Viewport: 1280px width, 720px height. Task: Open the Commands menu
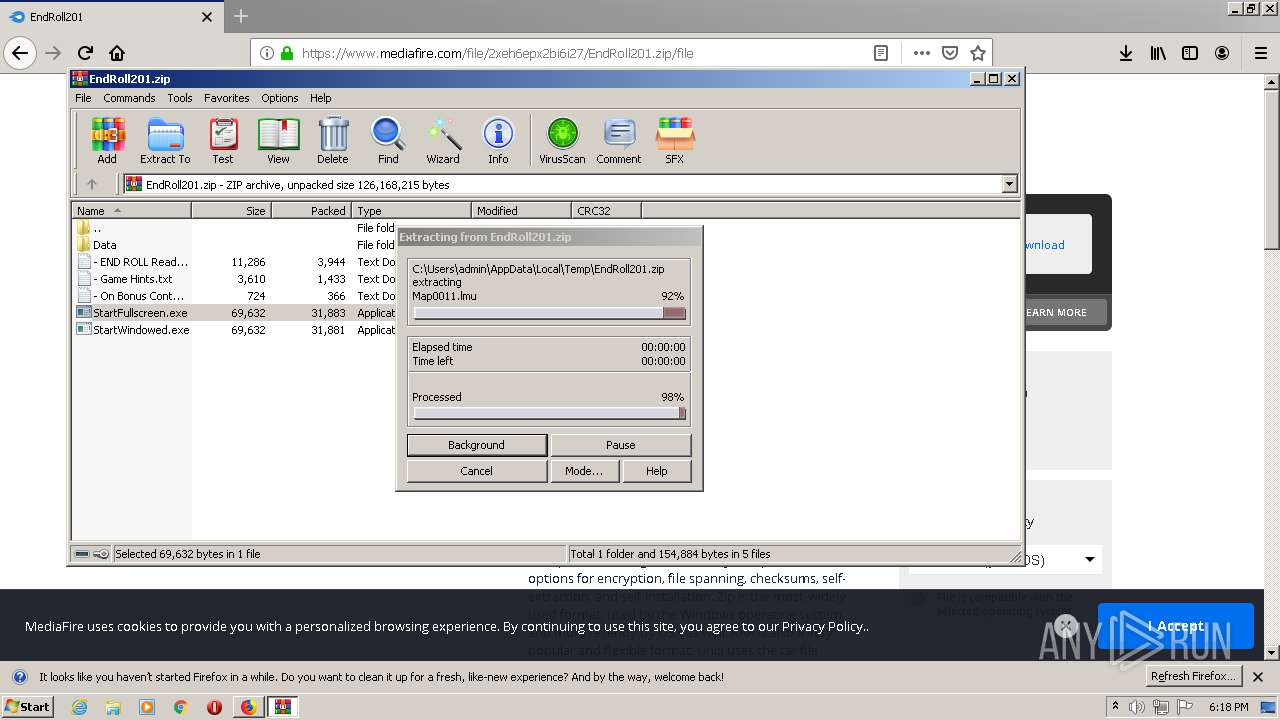[x=129, y=98]
